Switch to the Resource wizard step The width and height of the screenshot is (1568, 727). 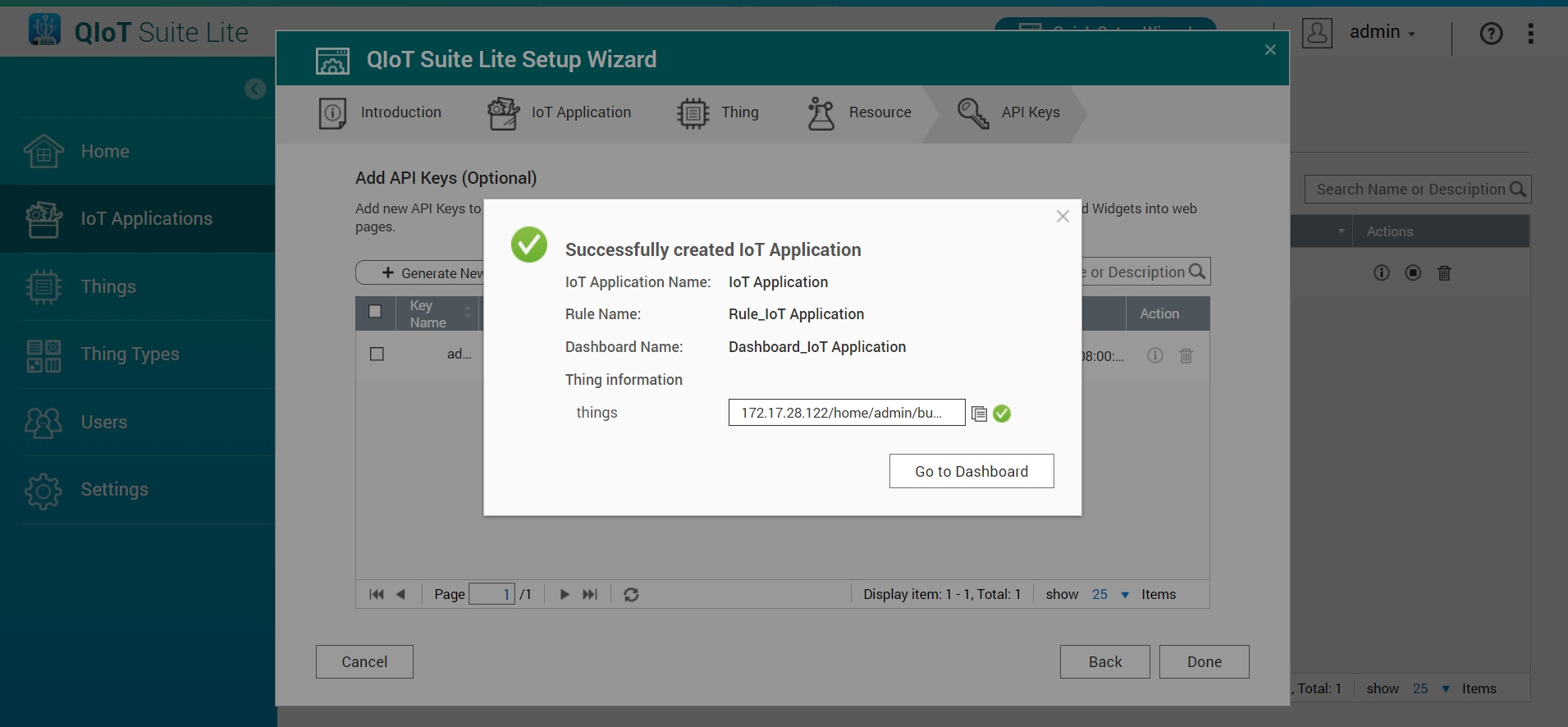pyautogui.click(x=860, y=113)
